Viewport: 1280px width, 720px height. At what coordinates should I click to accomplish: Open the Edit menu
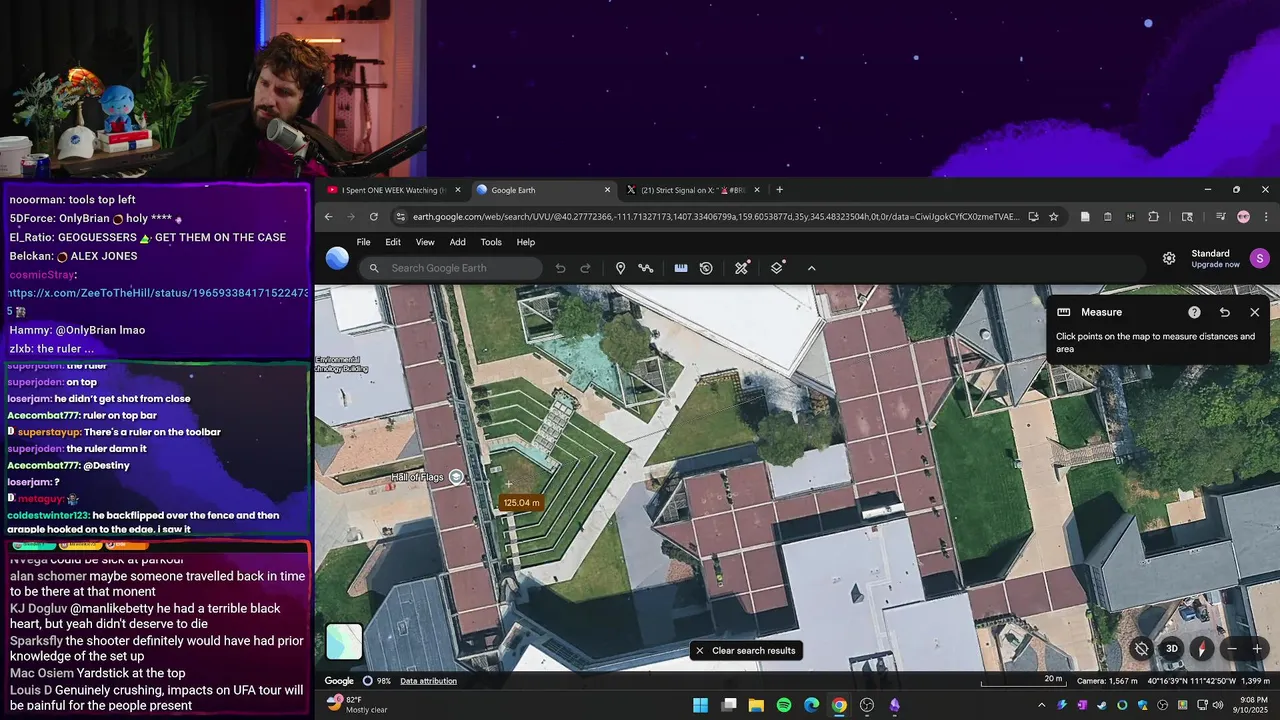(x=393, y=242)
